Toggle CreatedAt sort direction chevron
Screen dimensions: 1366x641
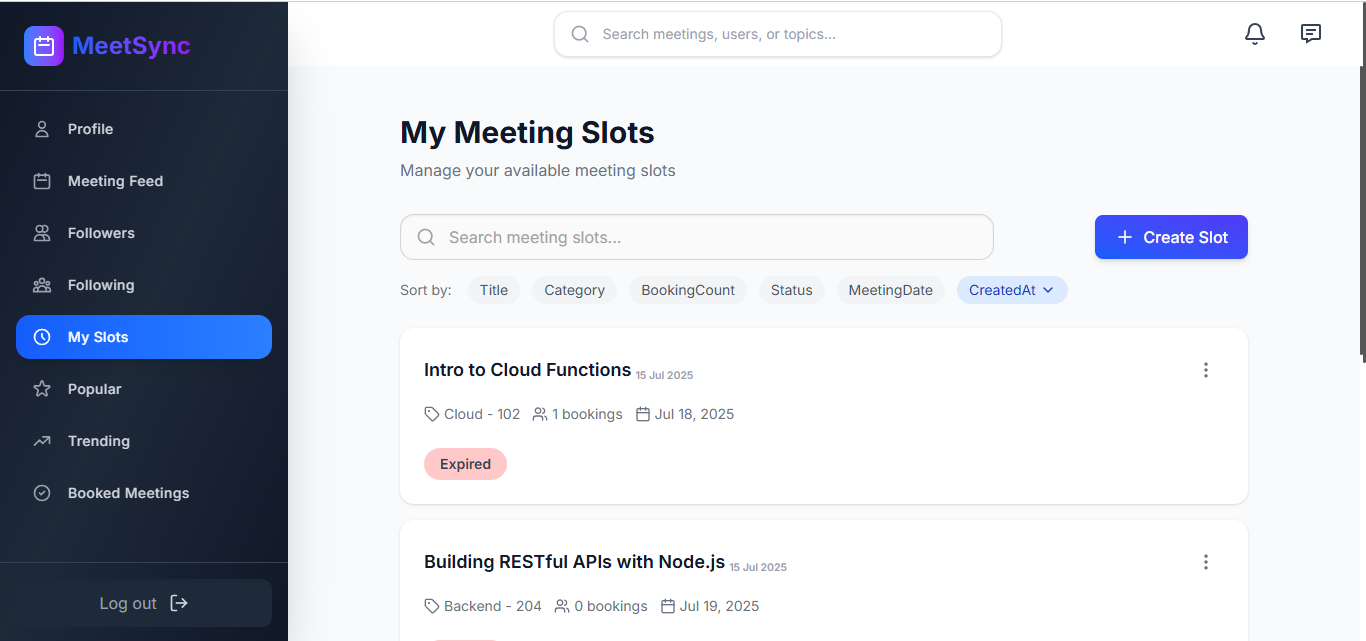[1048, 290]
